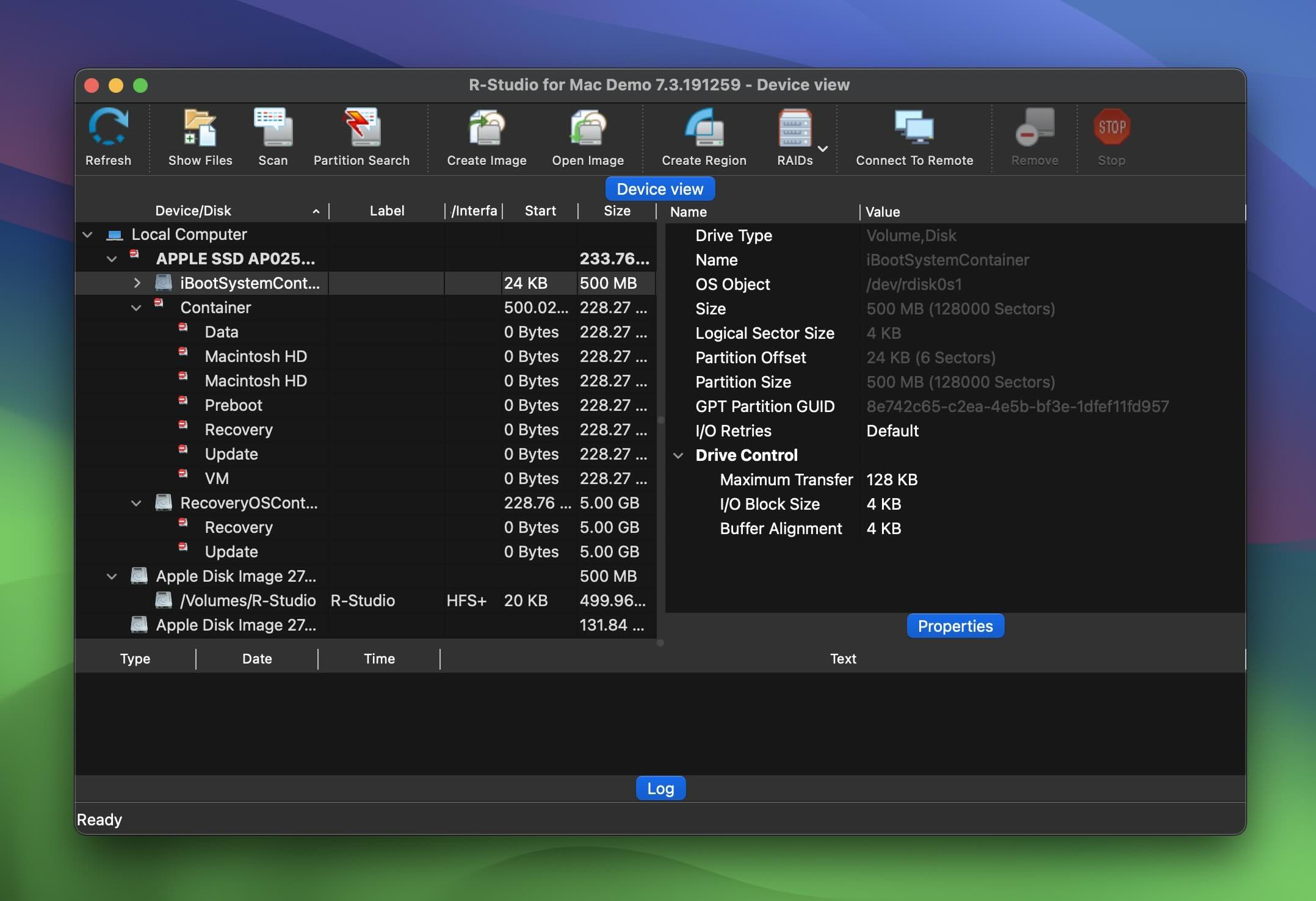This screenshot has width=1316, height=901.
Task: Click the Type log column header
Action: pos(135,659)
